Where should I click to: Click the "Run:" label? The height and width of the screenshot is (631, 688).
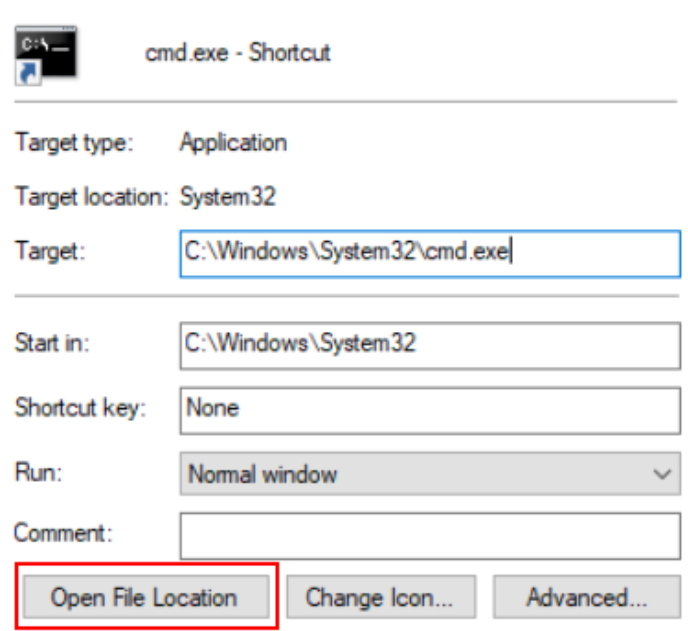37,472
